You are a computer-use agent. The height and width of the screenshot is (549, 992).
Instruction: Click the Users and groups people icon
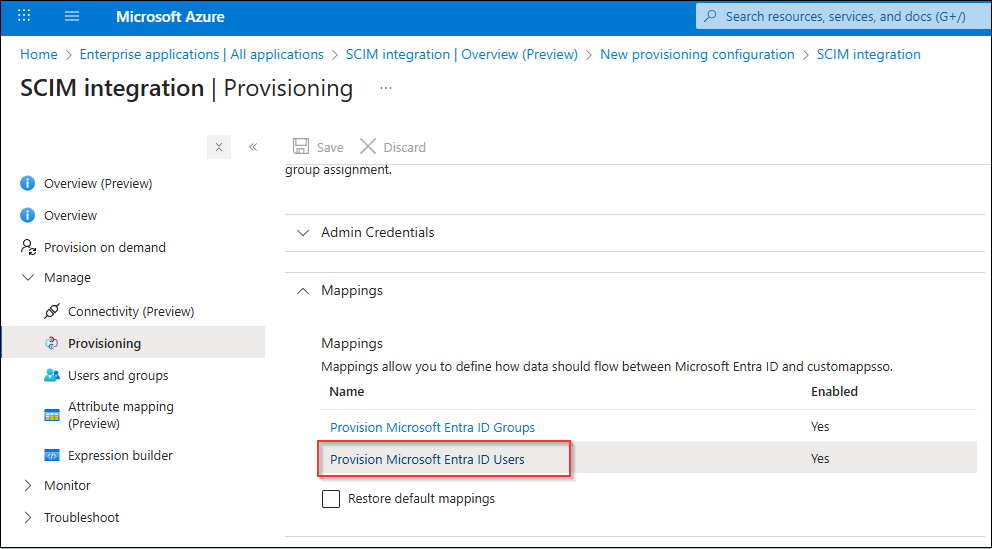[52, 375]
